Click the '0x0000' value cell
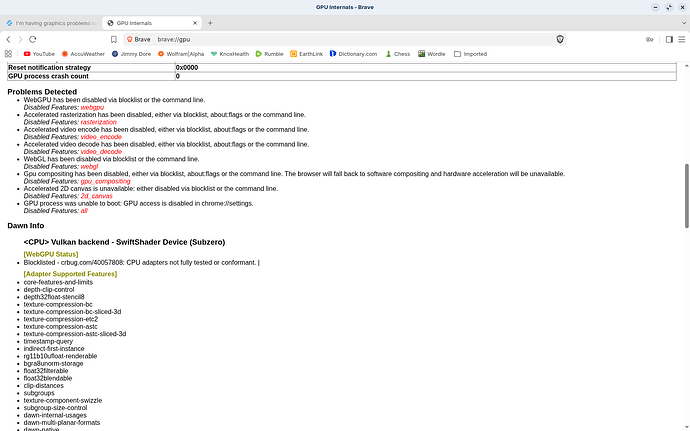Viewport: 690px width, 431px height. 426,67
